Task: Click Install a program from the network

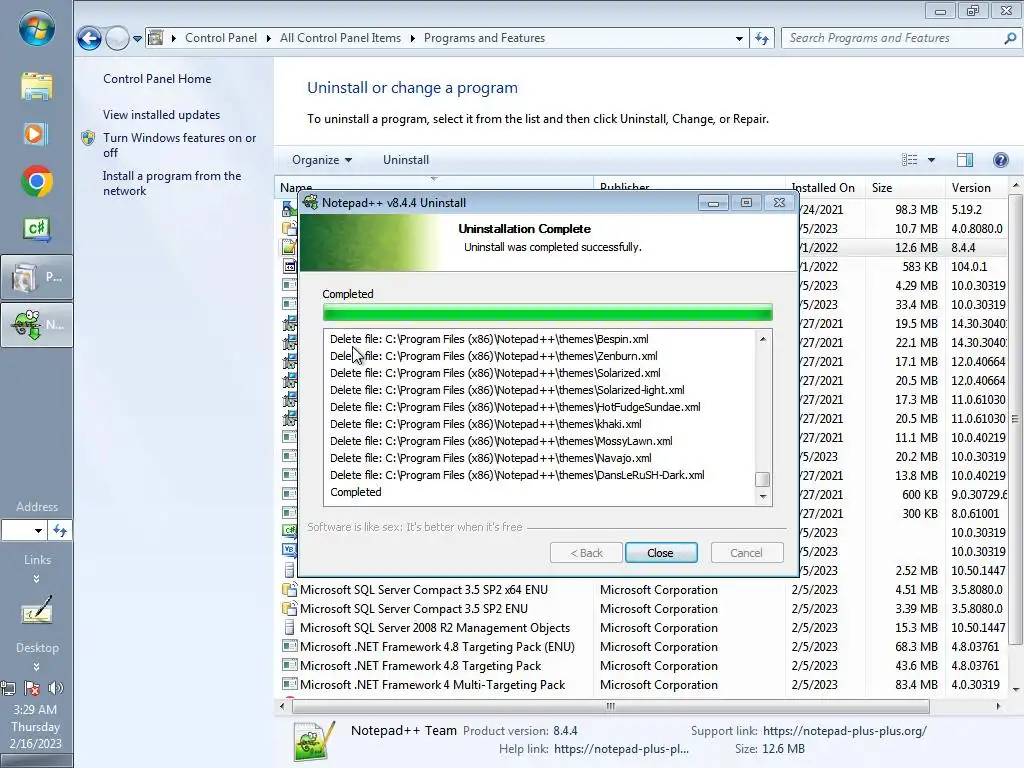Action: 172,184
